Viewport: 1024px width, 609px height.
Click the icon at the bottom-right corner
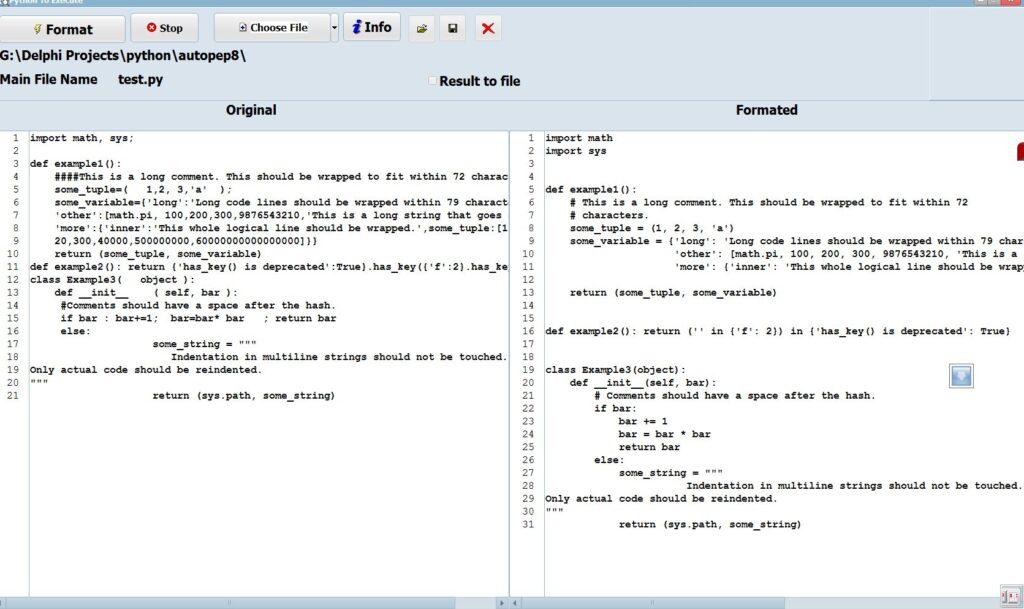pos(1011,596)
